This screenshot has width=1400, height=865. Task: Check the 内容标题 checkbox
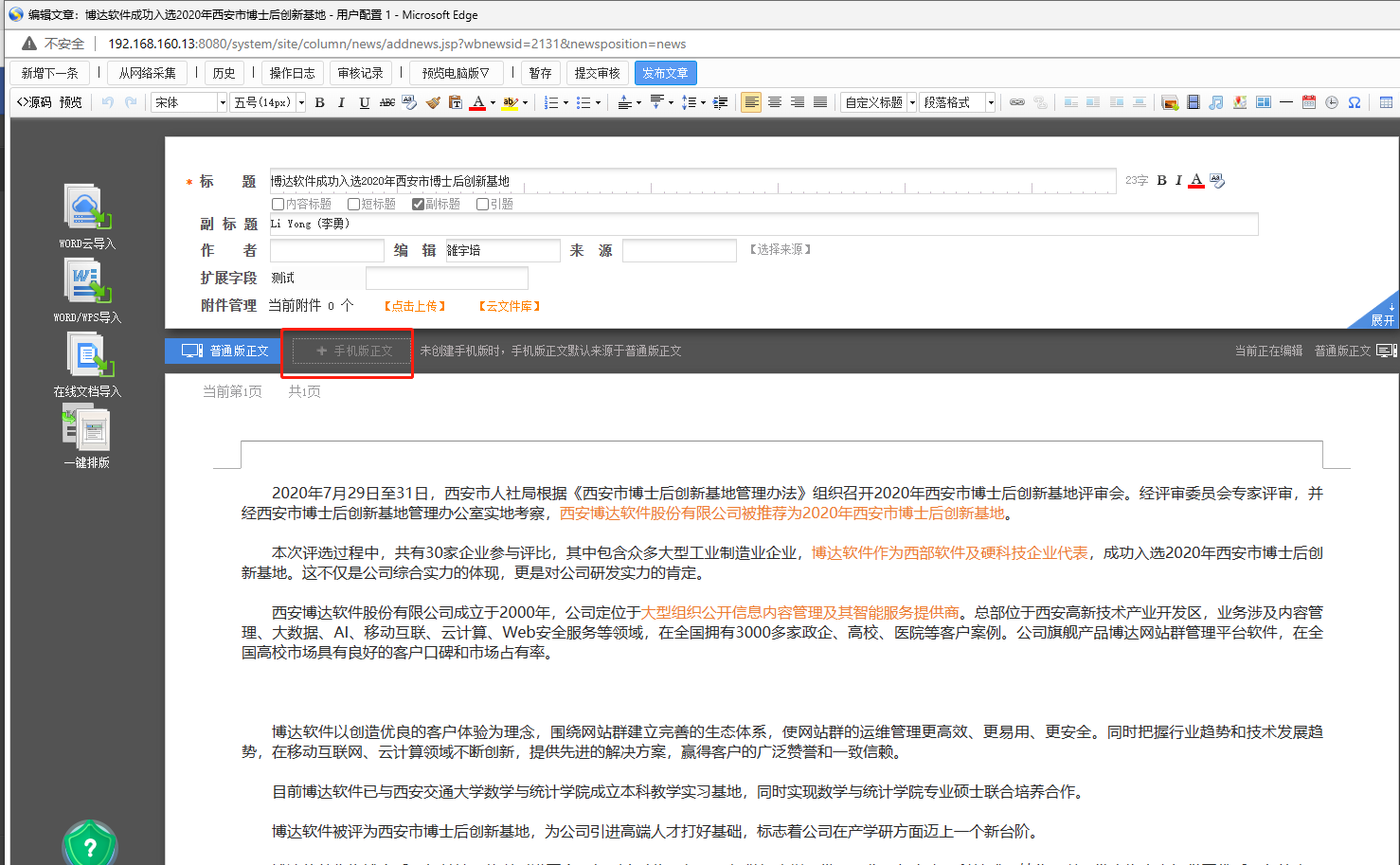278,204
